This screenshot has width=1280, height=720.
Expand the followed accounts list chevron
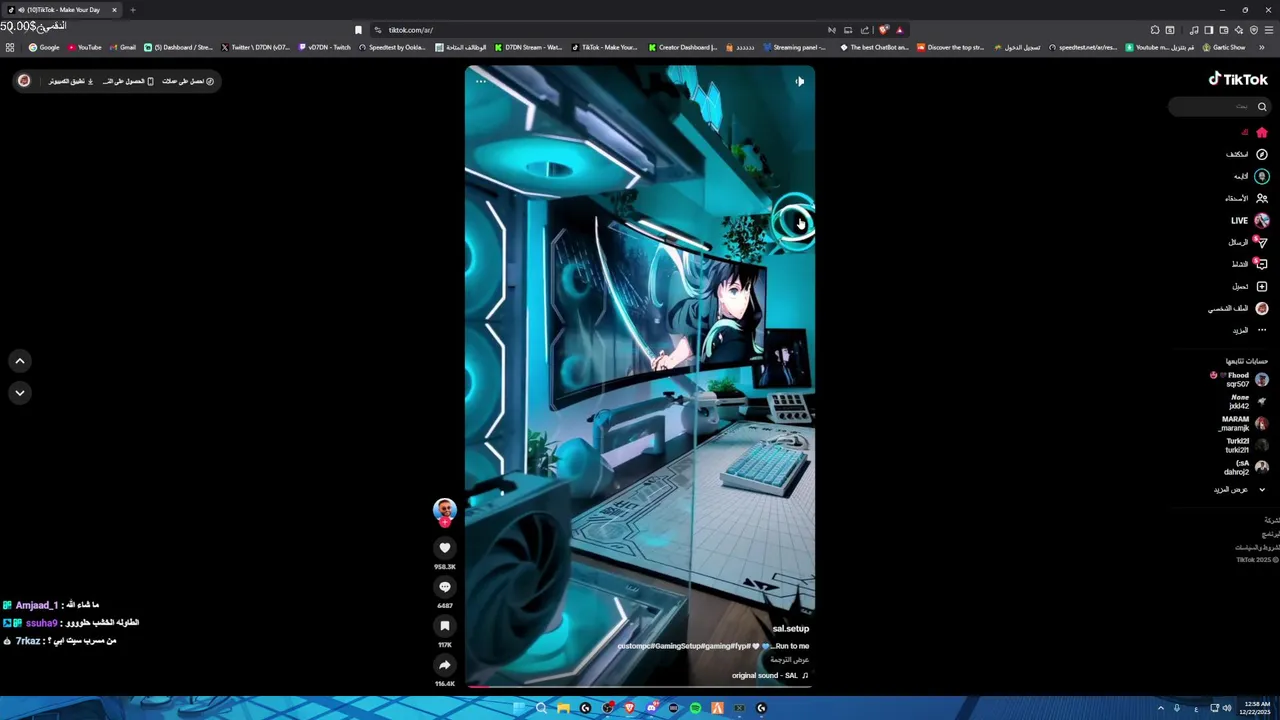[1262, 489]
